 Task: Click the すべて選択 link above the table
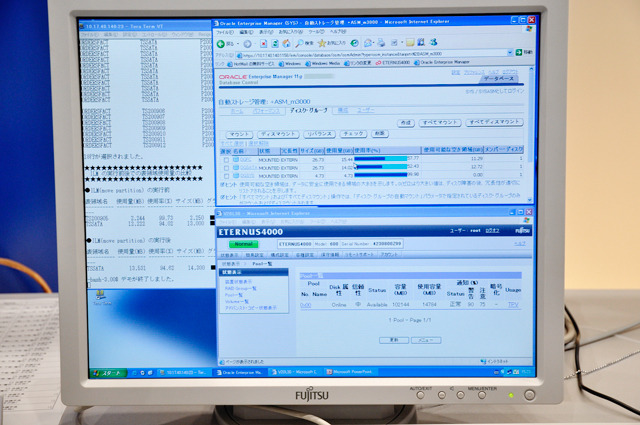pos(232,143)
